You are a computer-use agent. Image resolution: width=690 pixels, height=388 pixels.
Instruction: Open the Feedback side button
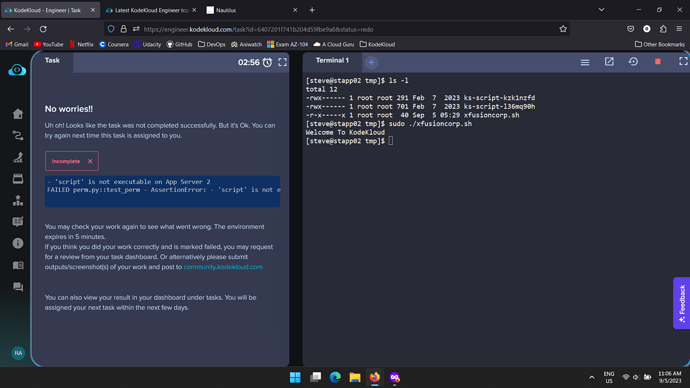tap(682, 303)
